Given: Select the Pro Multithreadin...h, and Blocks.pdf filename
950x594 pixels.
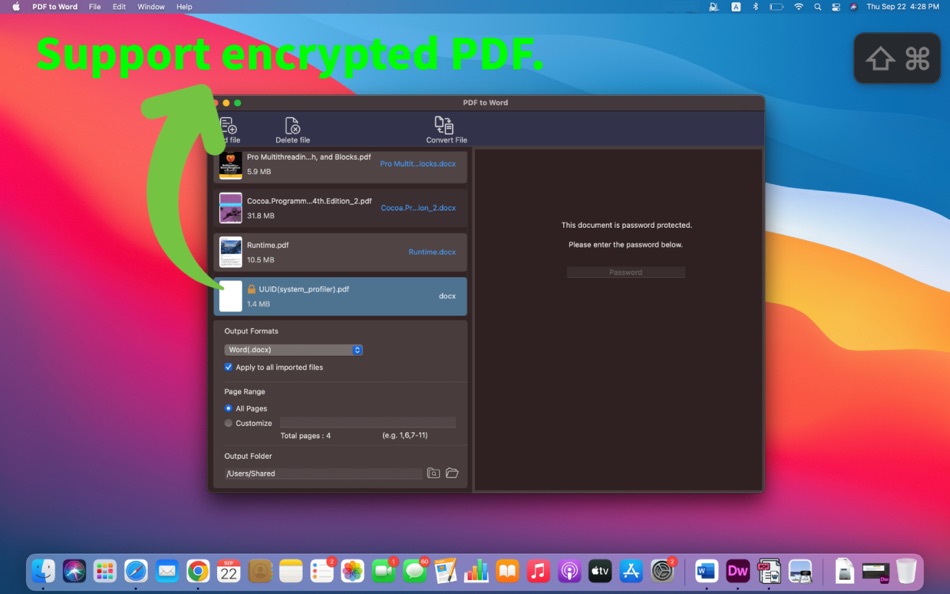Looking at the screenshot, I should click(308, 157).
